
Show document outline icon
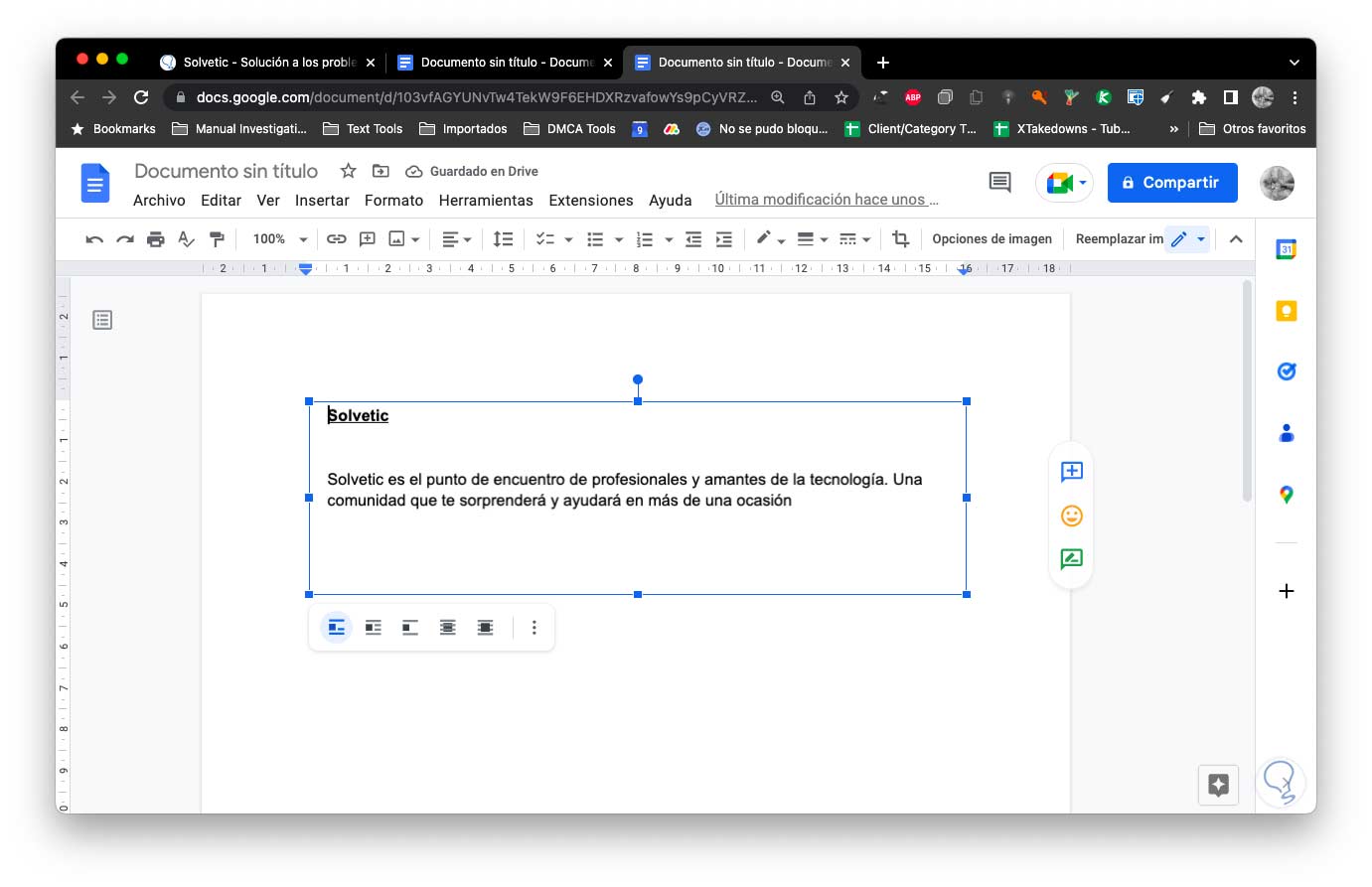(102, 320)
